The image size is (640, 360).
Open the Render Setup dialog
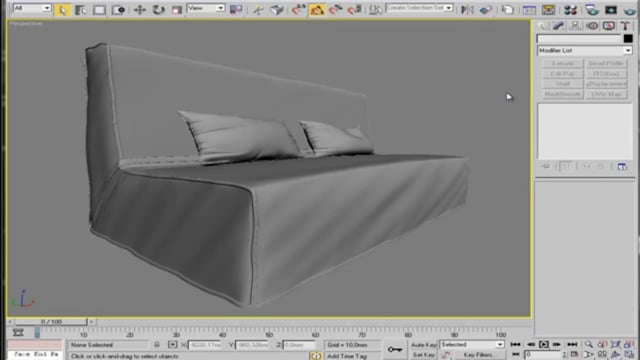[x=591, y=9]
